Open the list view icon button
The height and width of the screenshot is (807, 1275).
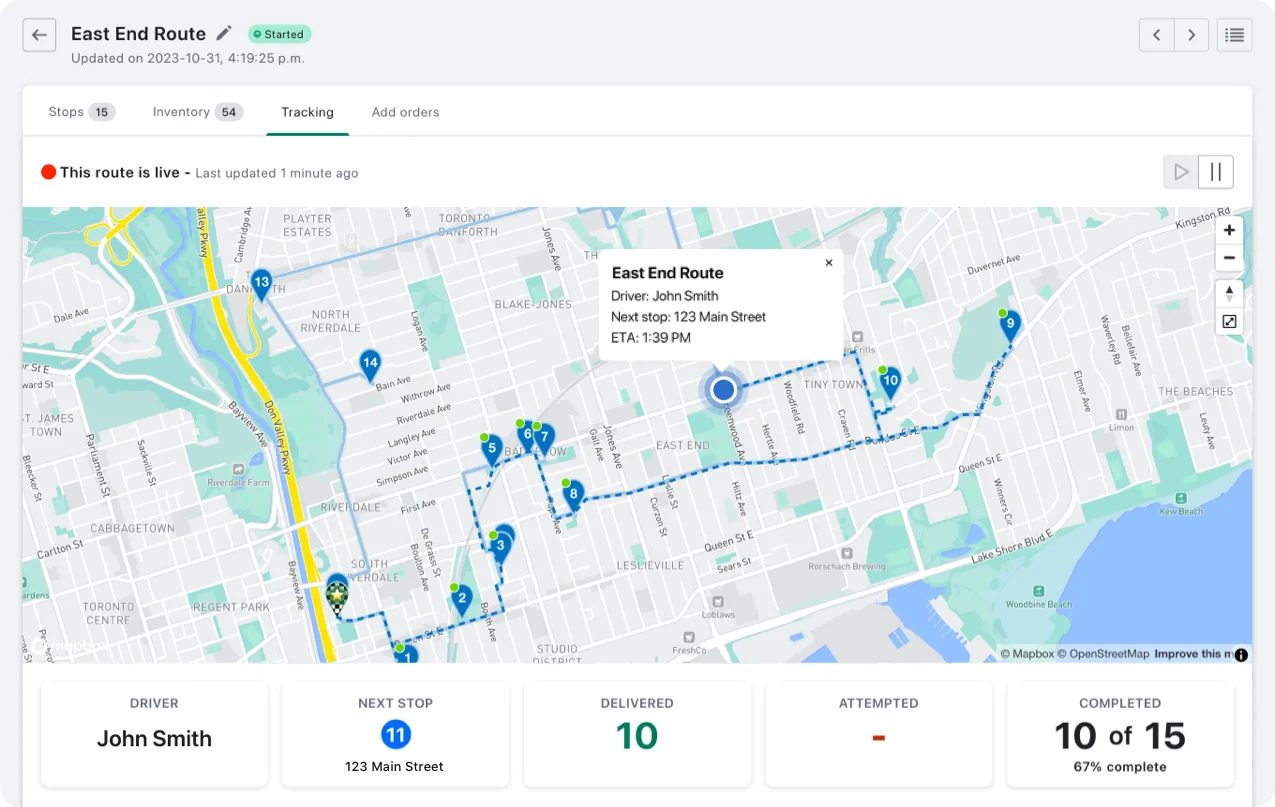tap(1235, 35)
